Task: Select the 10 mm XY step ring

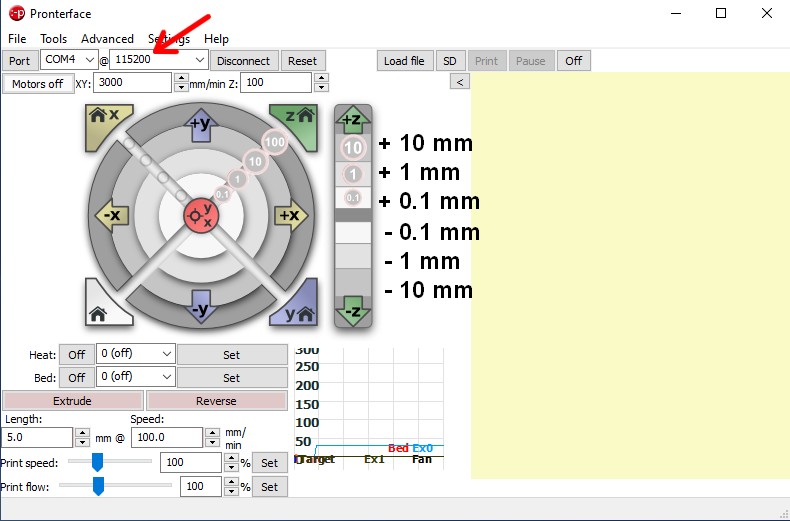Action: pos(255,161)
